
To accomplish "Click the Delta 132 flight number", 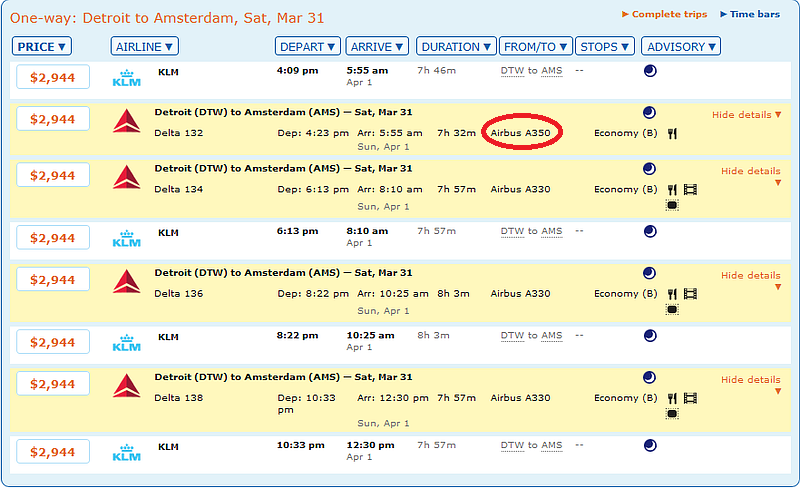I will pos(179,133).
